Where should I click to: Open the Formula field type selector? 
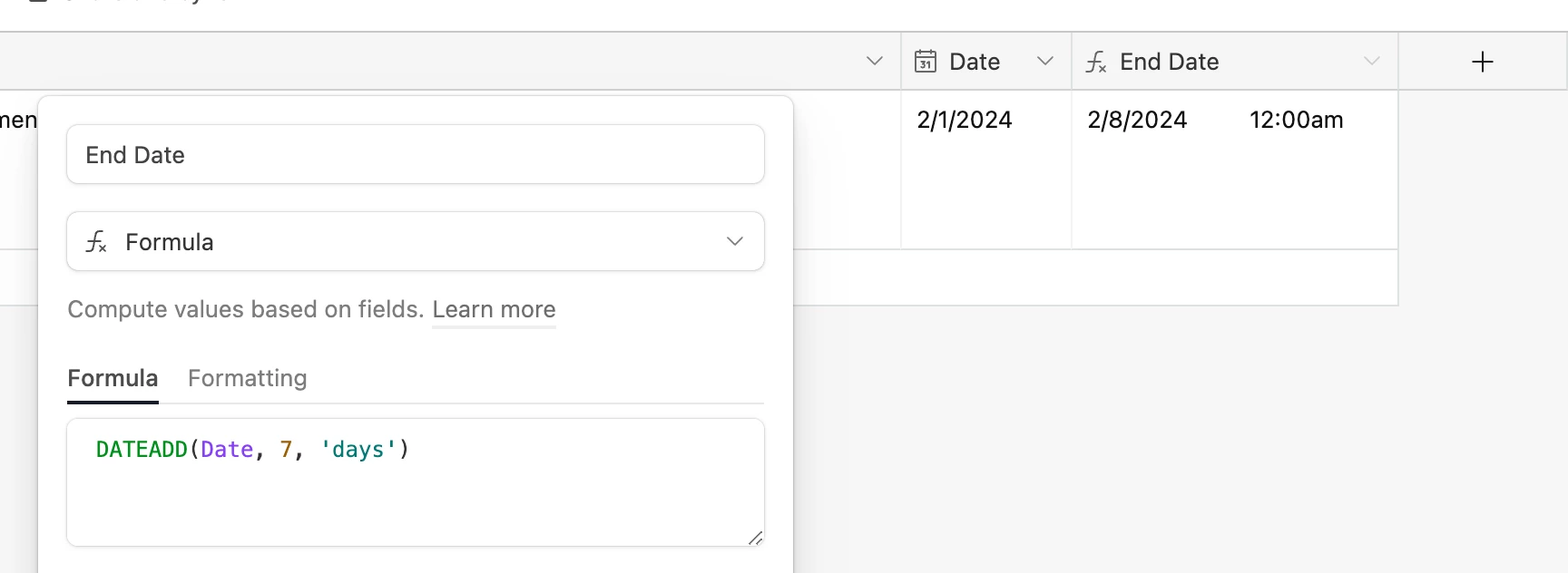click(x=416, y=241)
